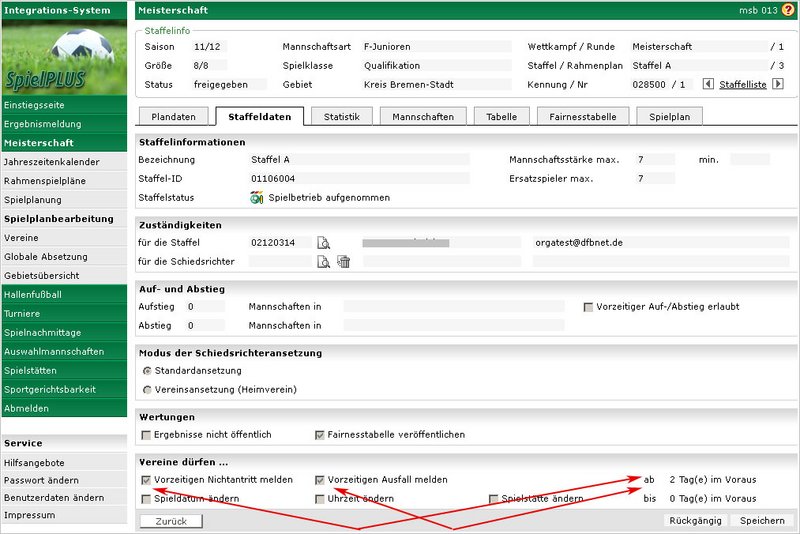This screenshot has width=800, height=534.
Task: Click search icon for 'für die Staffel'
Action: click(323, 243)
